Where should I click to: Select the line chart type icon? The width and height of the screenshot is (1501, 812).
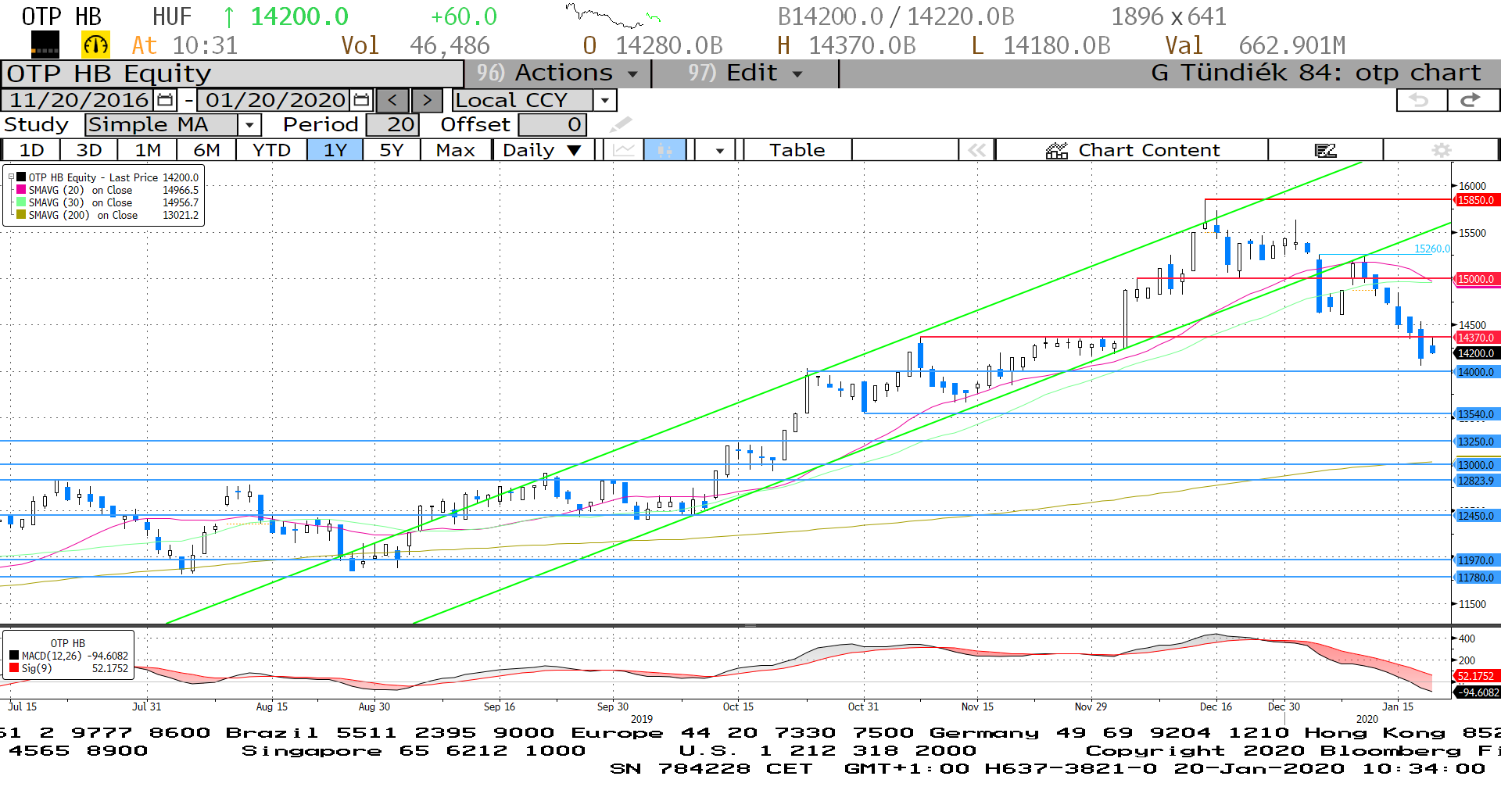click(623, 150)
